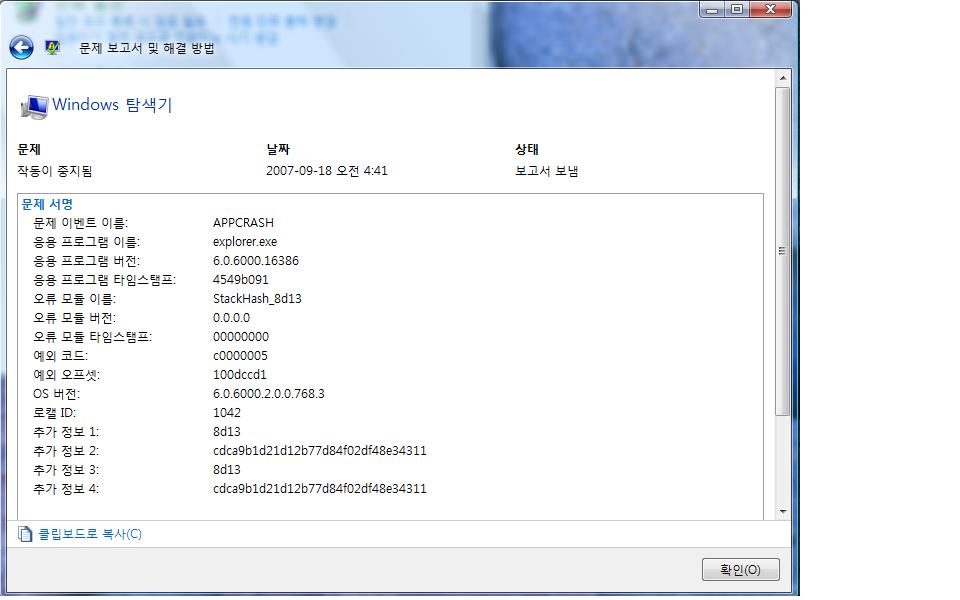Select the APPCRASH event name value
This screenshot has height=600, width=960.
[243, 223]
